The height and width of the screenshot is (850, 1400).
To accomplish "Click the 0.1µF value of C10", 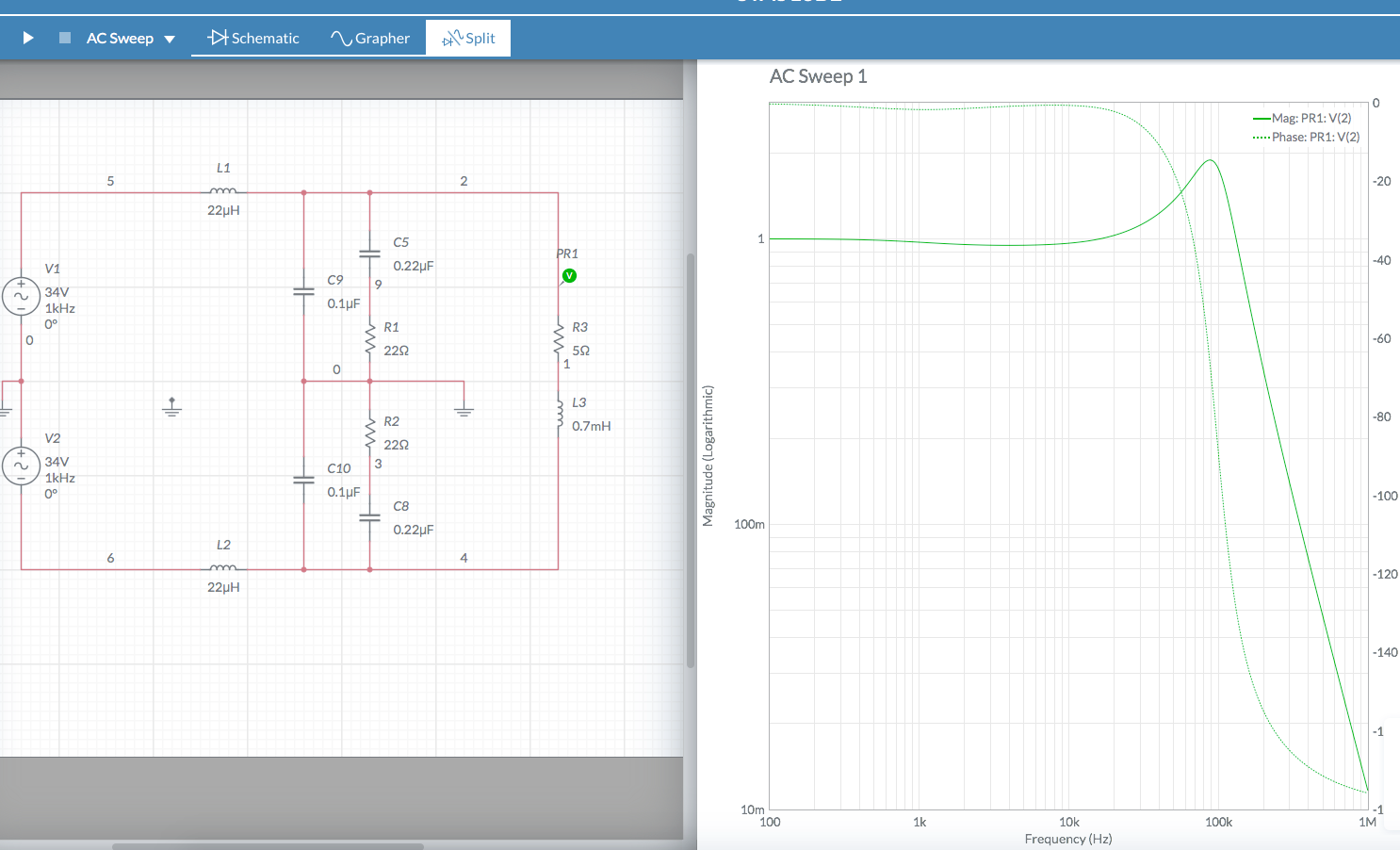I will (x=344, y=492).
